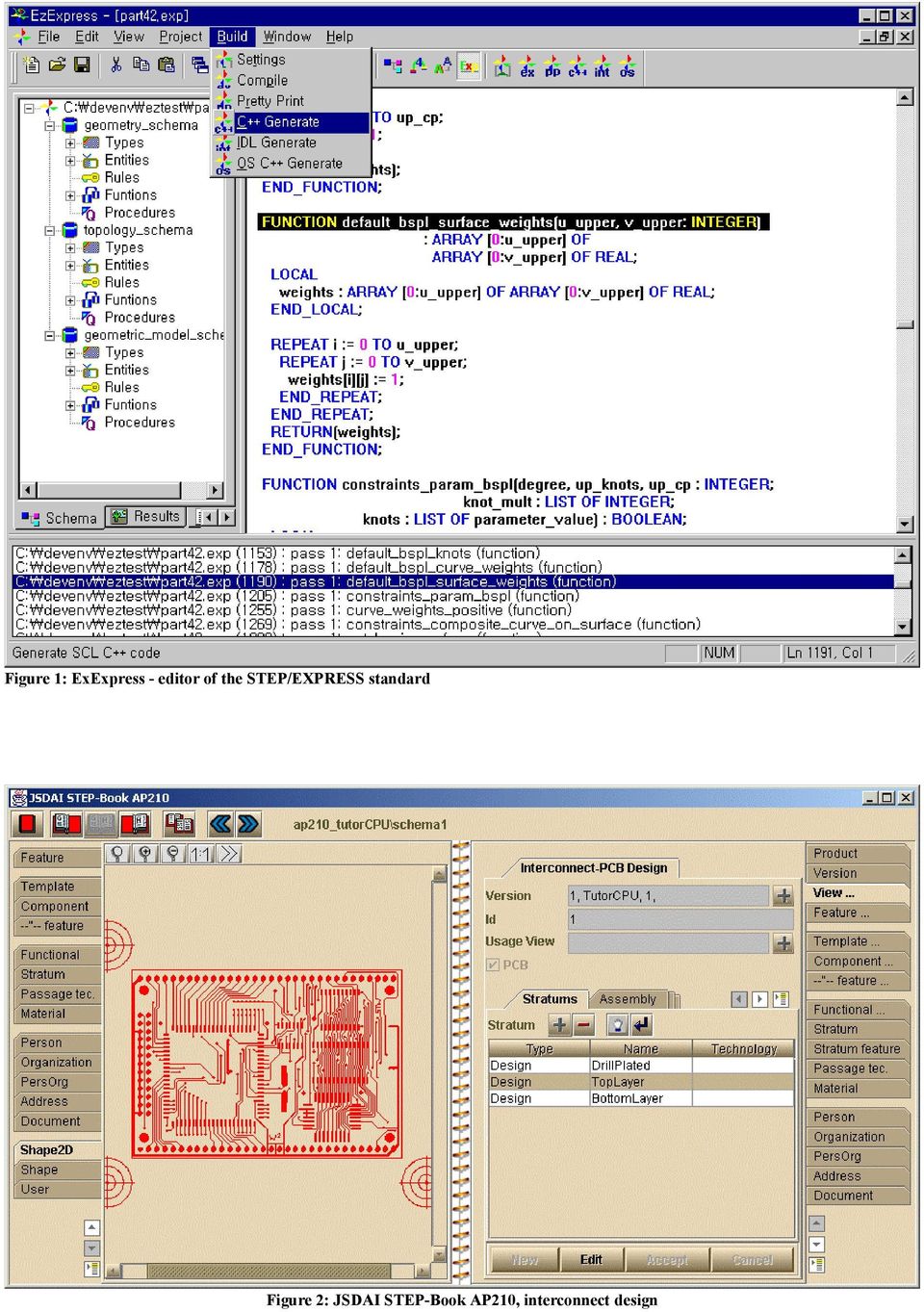The image size is (924, 1312).
Task: Click the 'Name' column header in Stratum table
Action: click(x=641, y=1049)
